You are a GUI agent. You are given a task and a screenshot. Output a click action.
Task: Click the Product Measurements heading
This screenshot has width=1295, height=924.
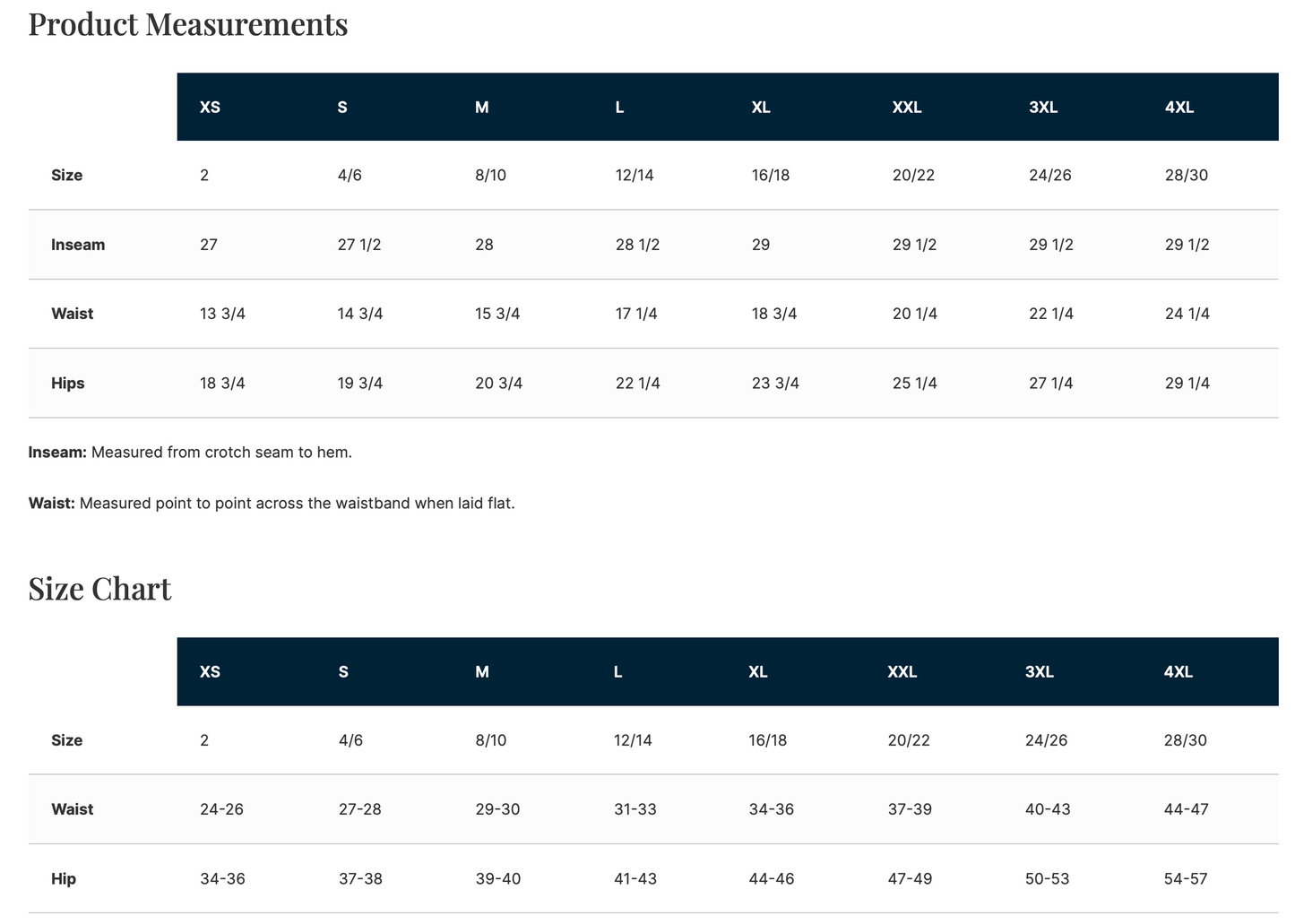188,23
